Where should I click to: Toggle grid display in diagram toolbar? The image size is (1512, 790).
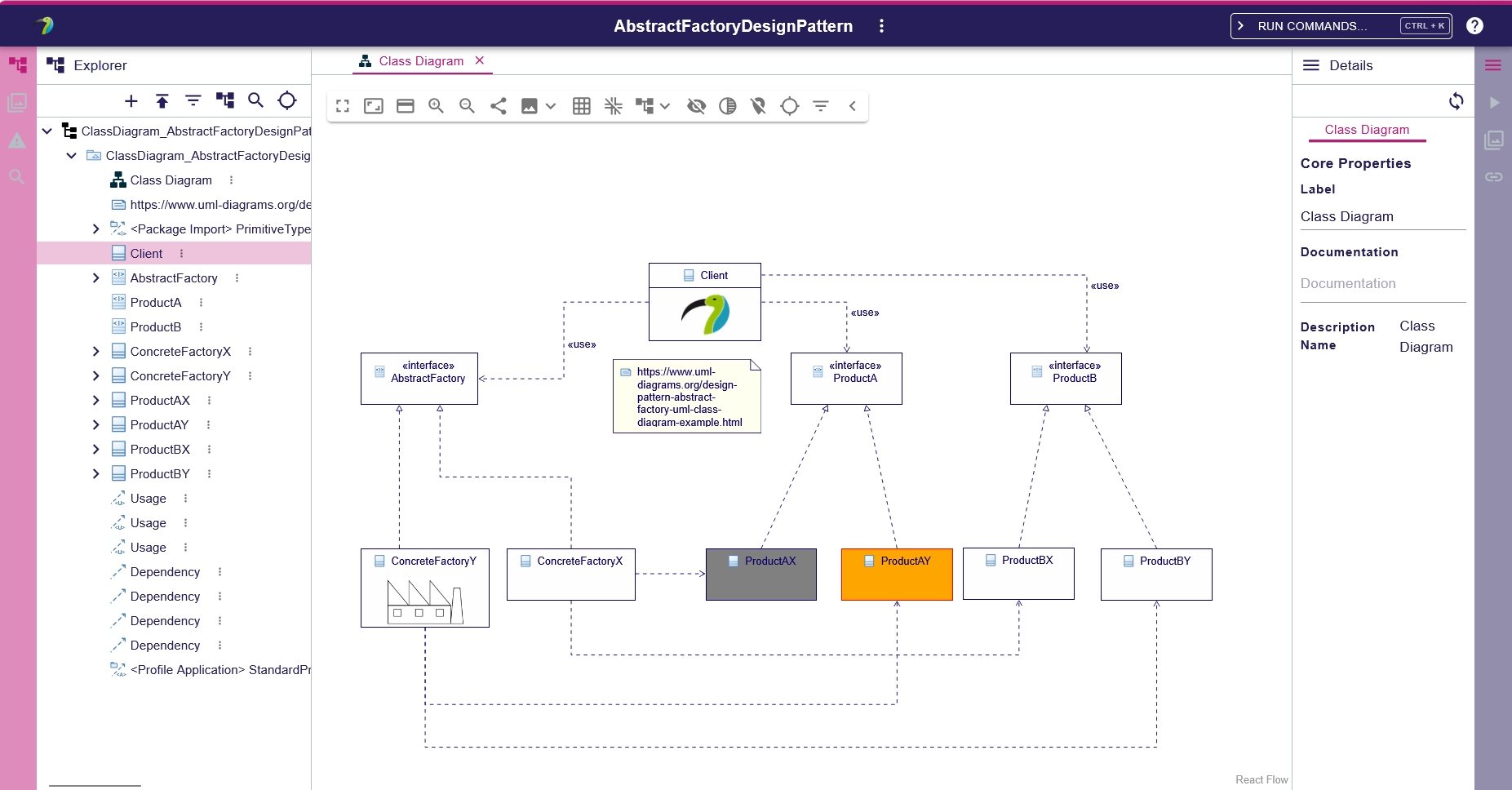tap(581, 106)
